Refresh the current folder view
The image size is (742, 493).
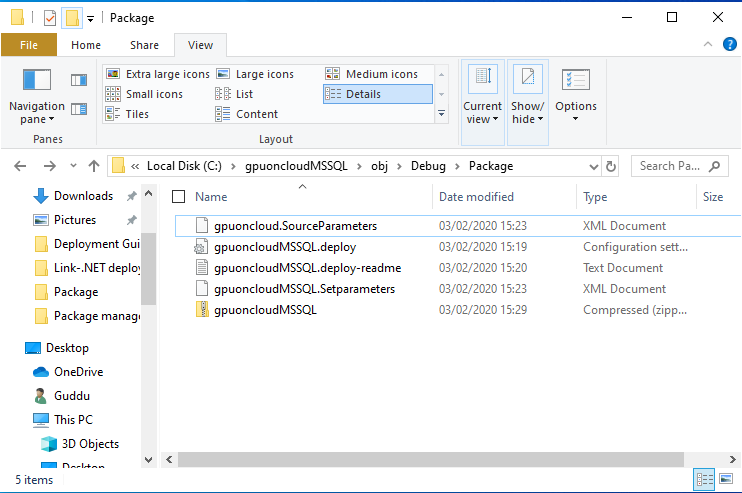tap(611, 166)
